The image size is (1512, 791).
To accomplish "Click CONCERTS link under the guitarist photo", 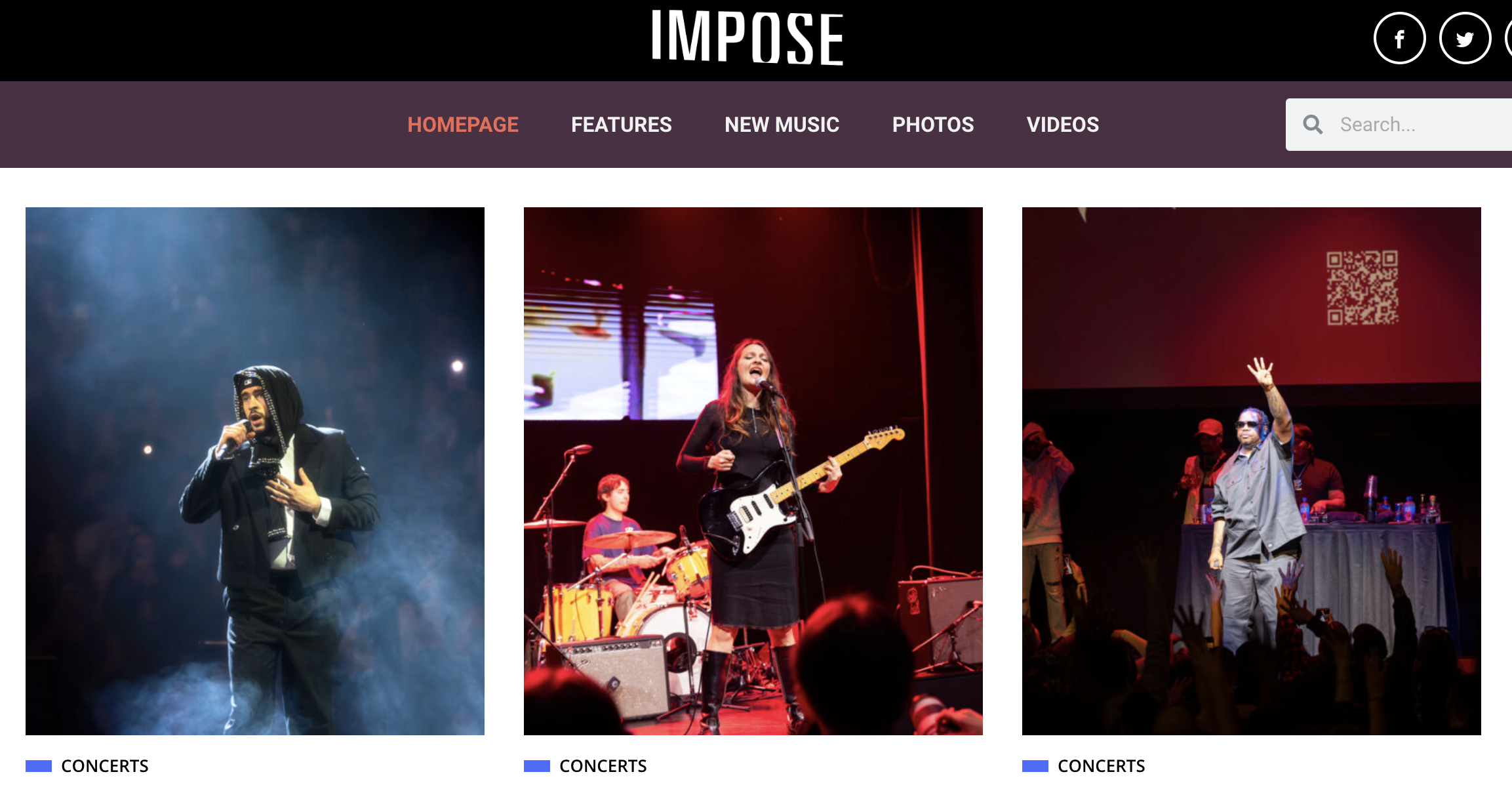I will click(603, 766).
